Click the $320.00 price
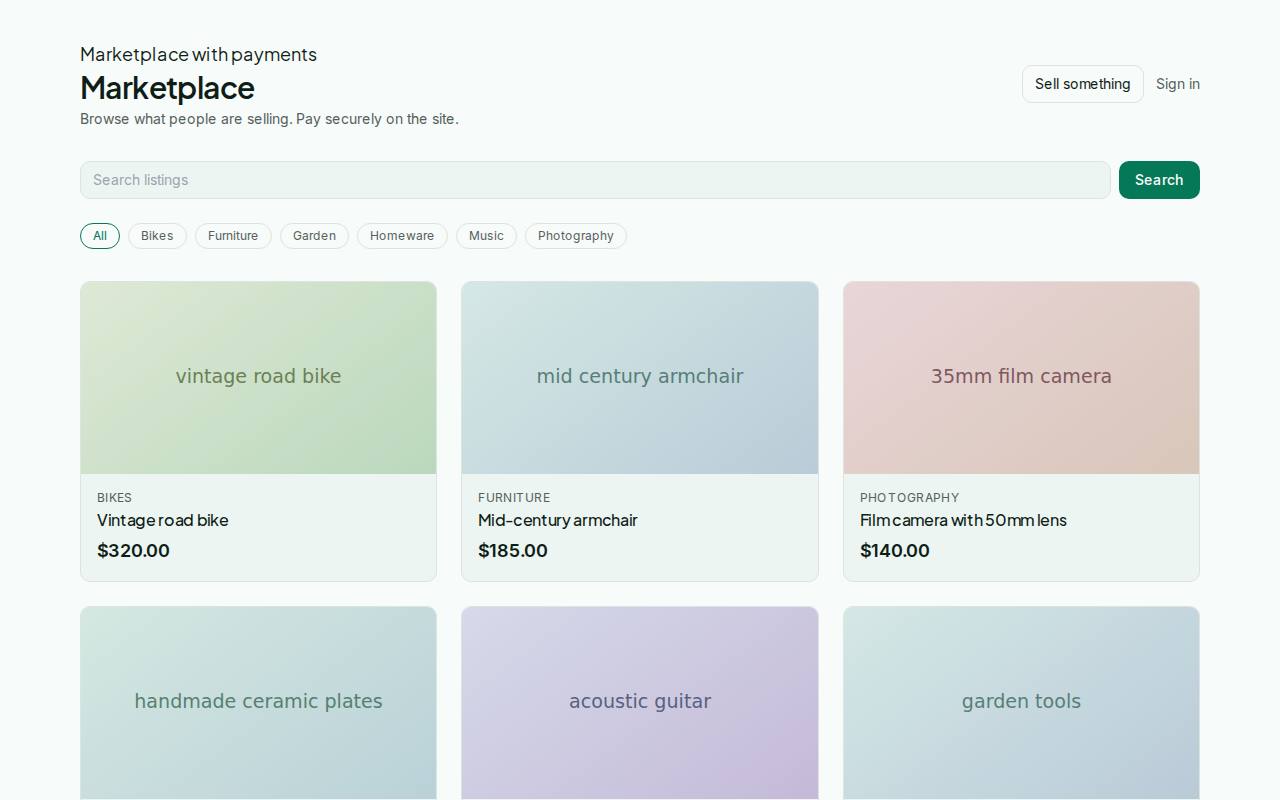The image size is (1280, 800). [133, 550]
